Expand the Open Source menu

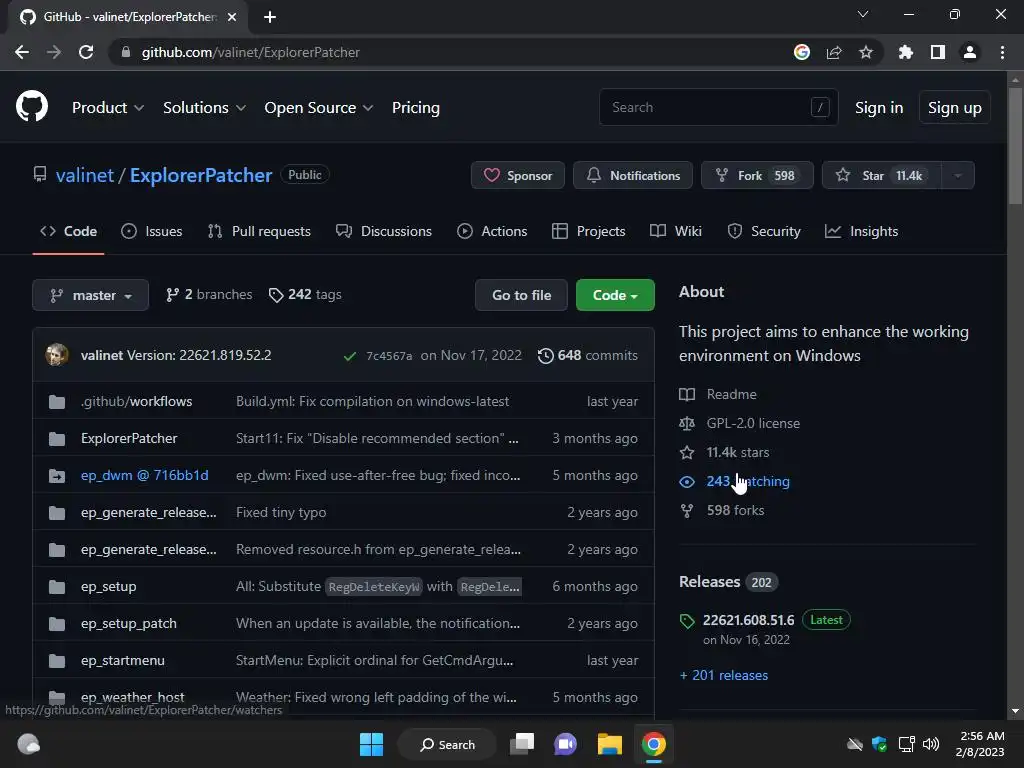point(319,108)
